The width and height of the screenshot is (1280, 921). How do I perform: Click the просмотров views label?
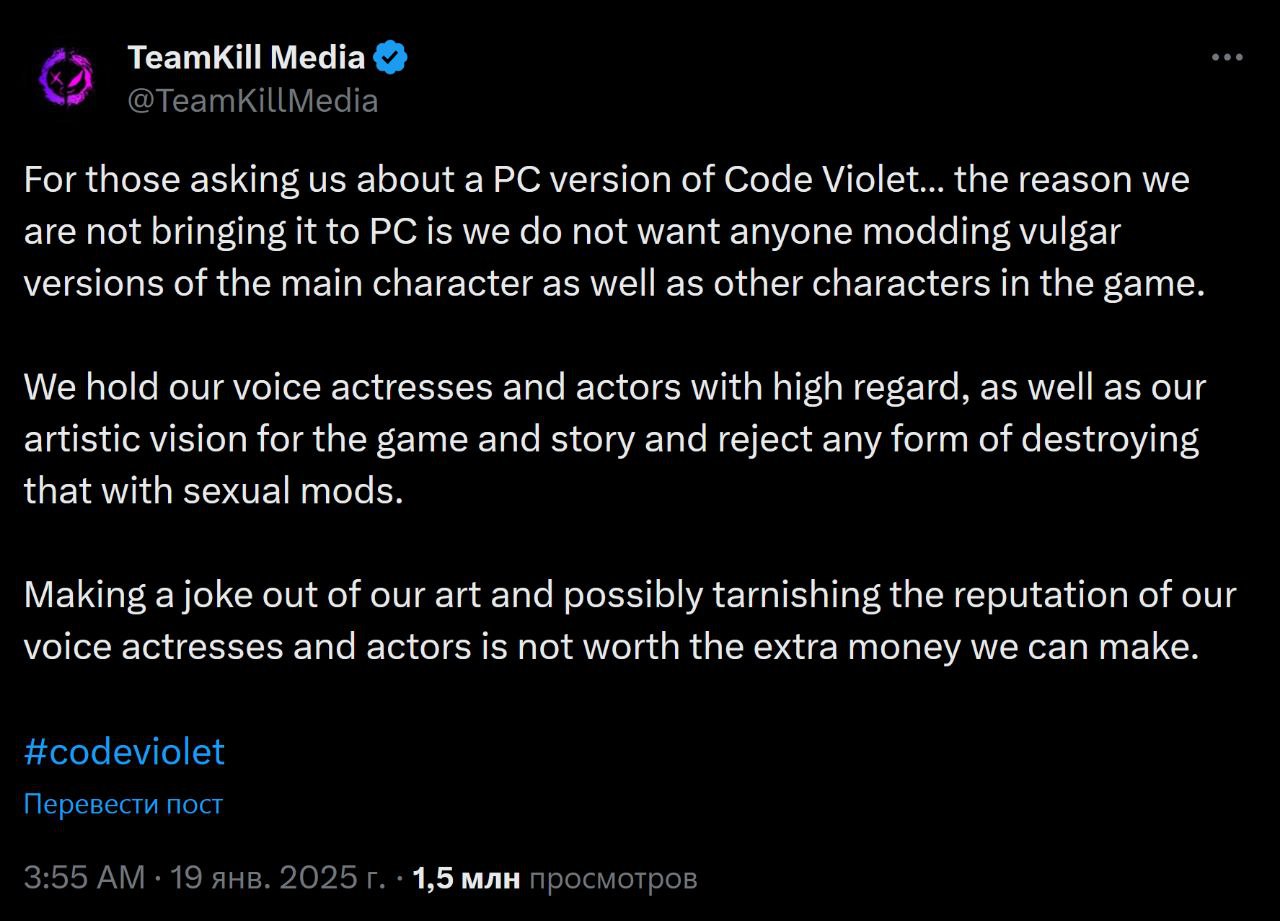point(612,878)
